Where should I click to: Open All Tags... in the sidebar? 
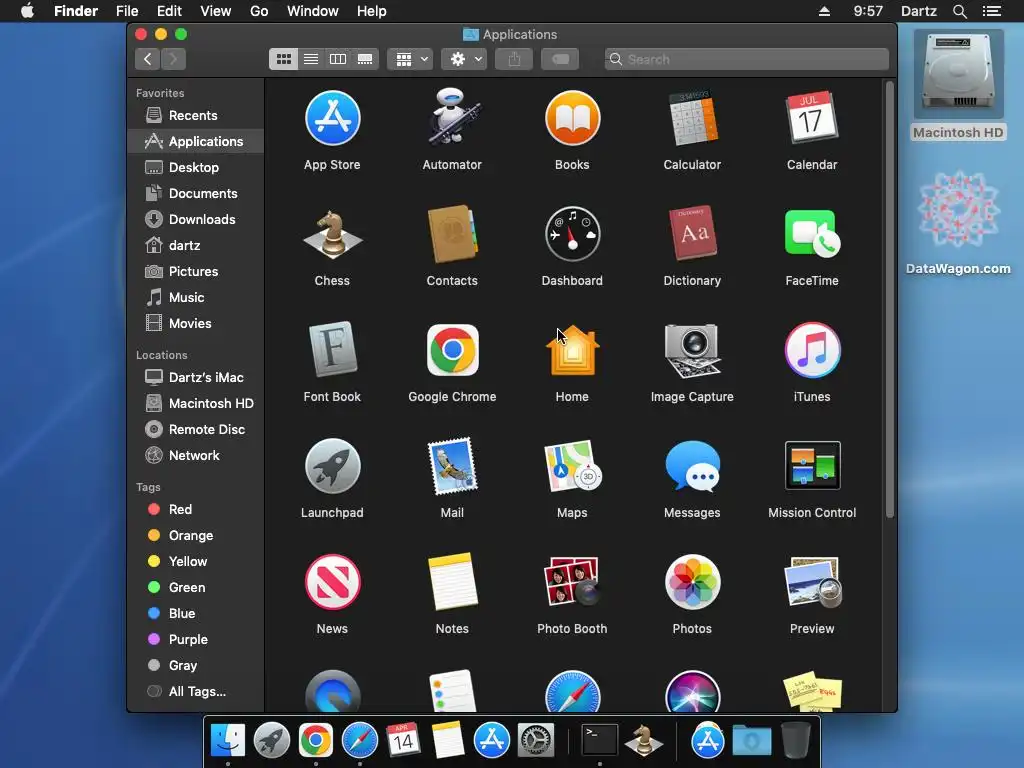coord(196,692)
